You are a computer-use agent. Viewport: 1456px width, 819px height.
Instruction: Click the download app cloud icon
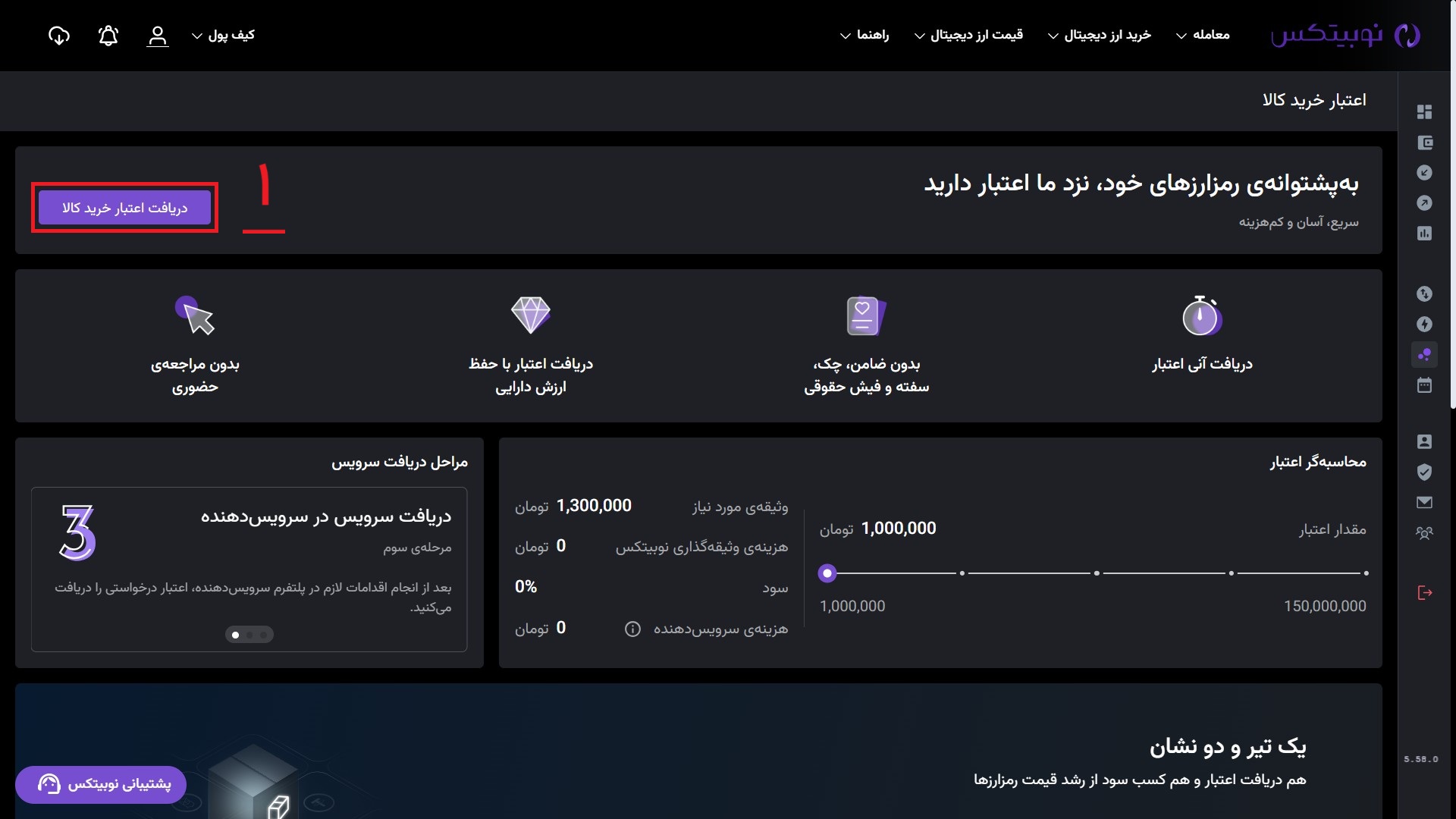pyautogui.click(x=58, y=35)
